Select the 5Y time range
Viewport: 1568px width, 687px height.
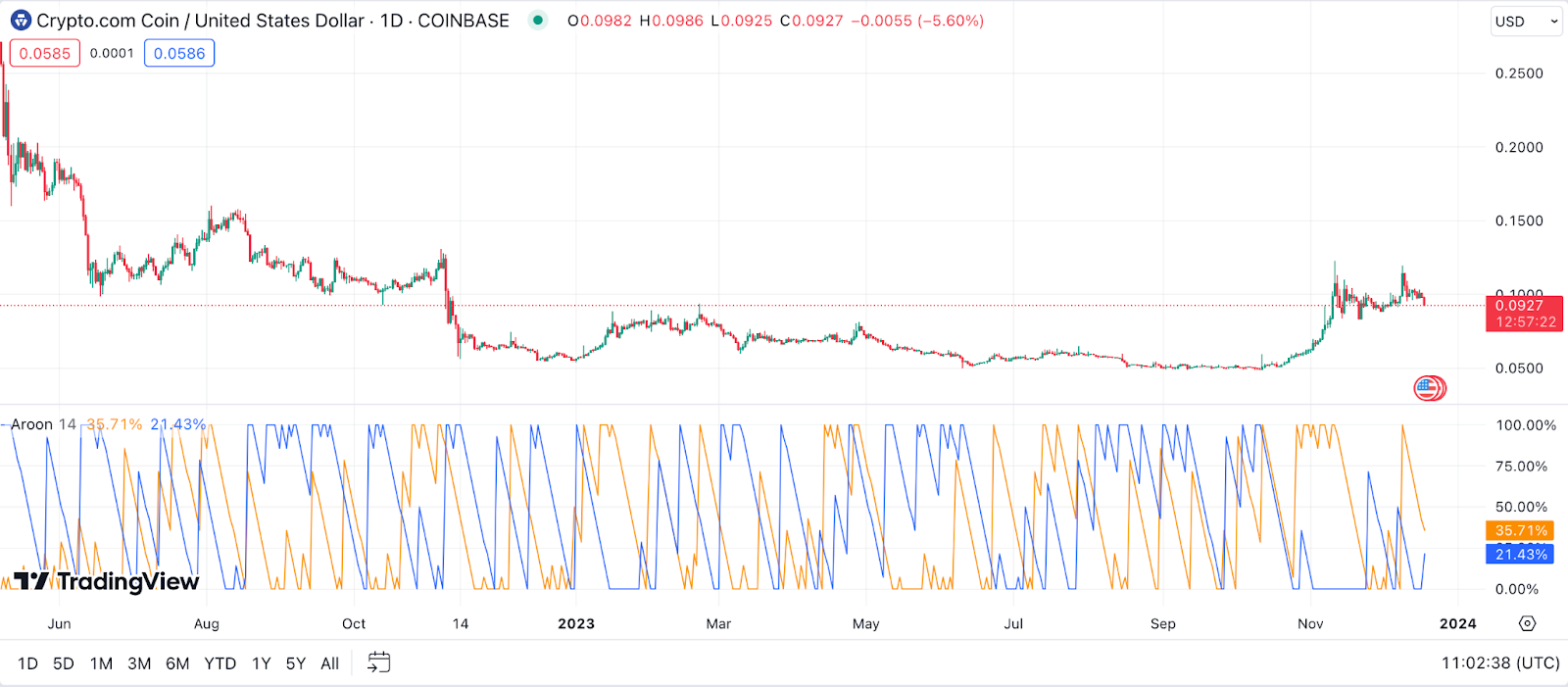[296, 663]
